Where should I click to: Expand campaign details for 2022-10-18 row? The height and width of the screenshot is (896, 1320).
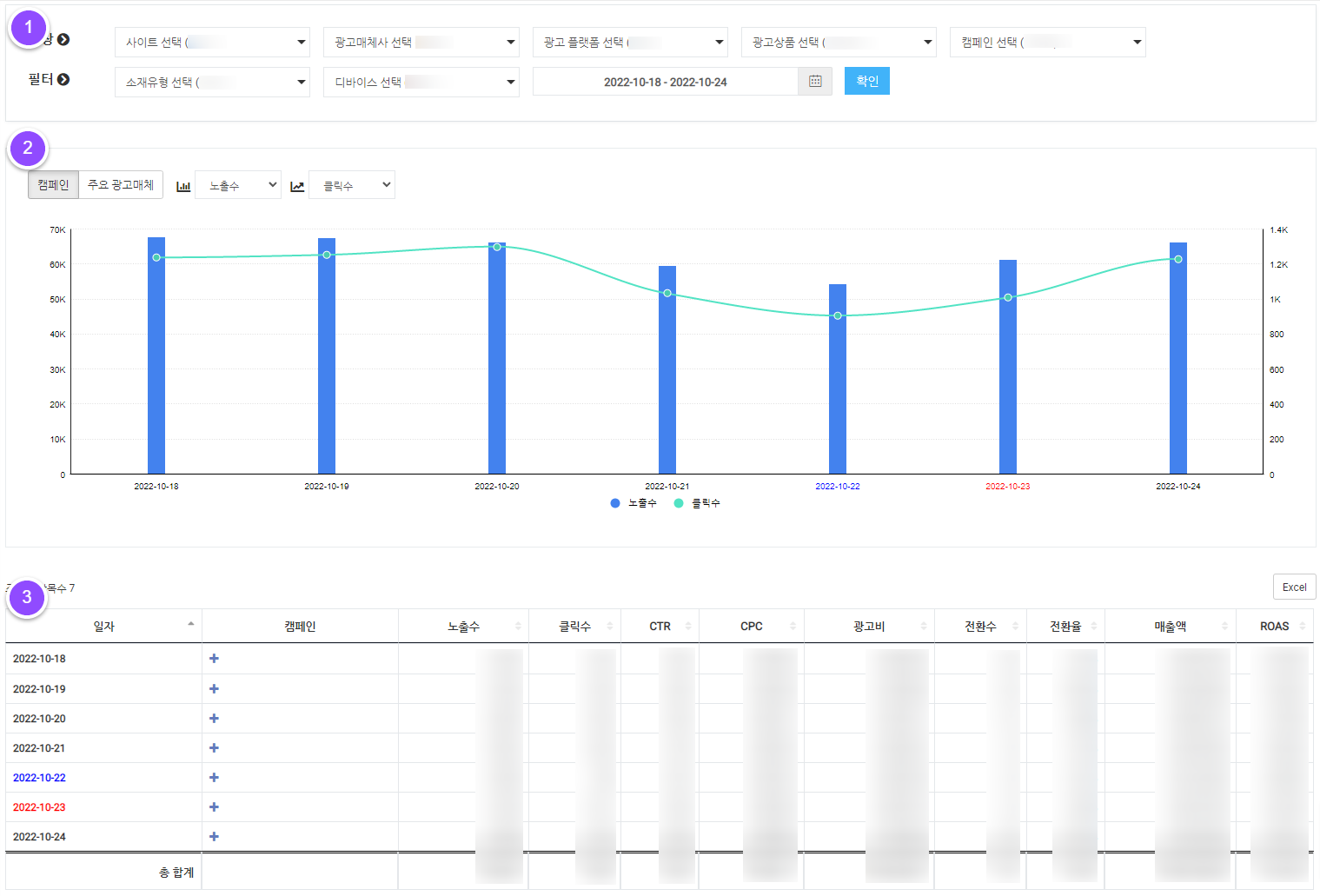[x=214, y=659]
